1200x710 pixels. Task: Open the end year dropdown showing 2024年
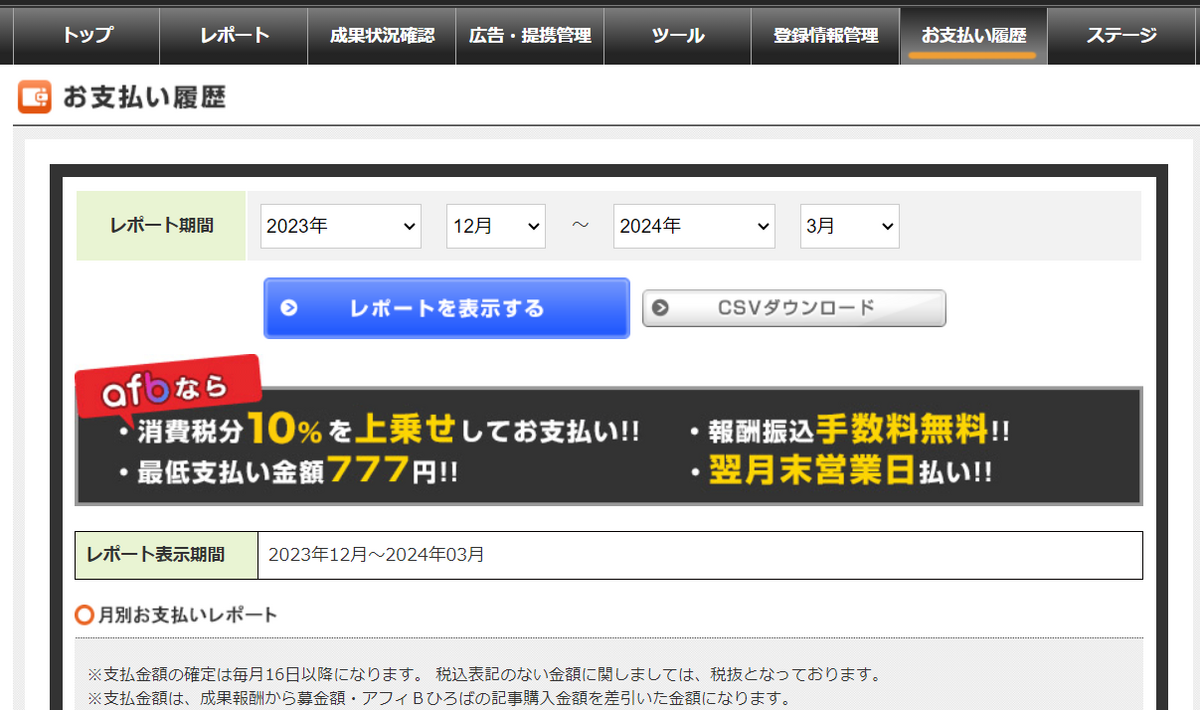(x=693, y=226)
